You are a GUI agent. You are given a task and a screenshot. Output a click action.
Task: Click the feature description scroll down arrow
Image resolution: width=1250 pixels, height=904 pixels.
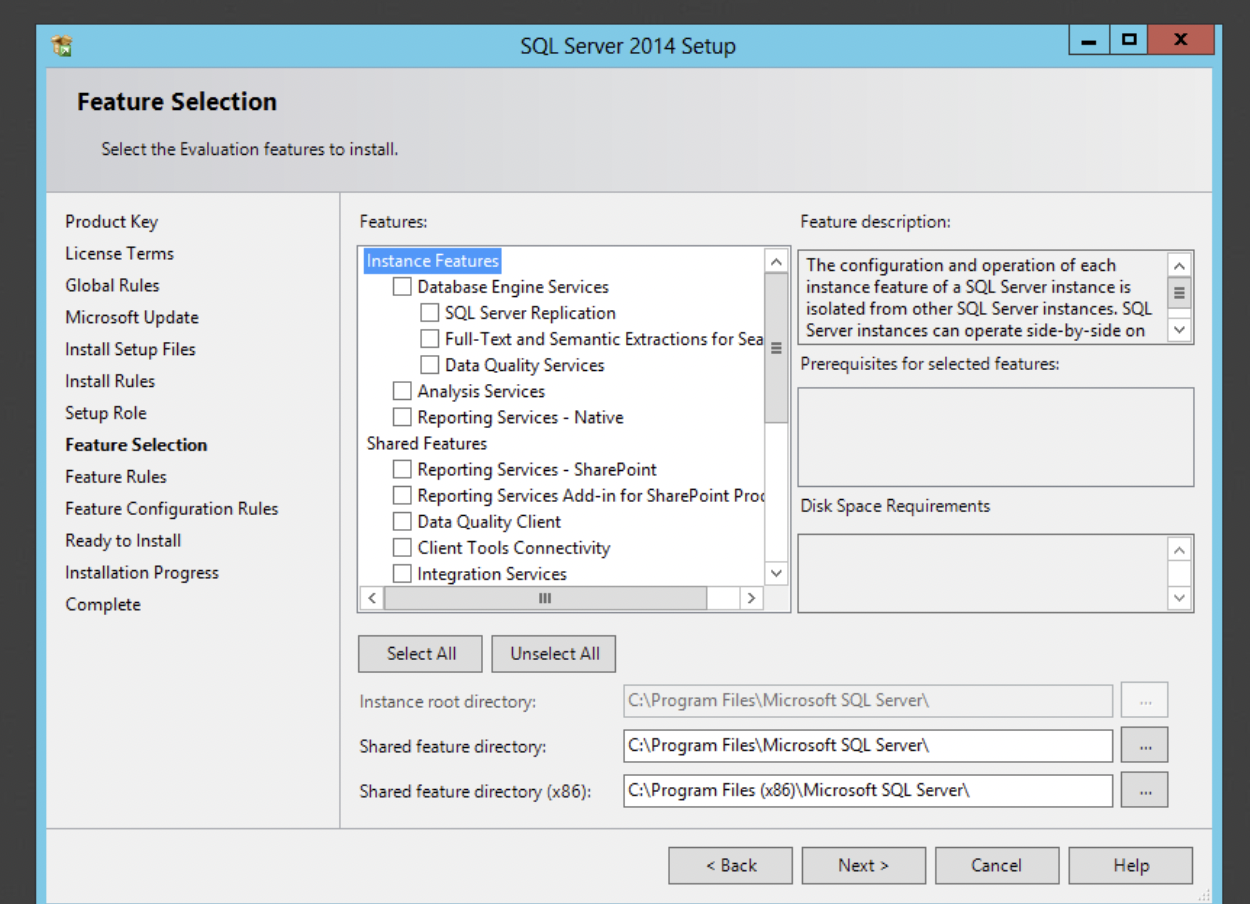click(1180, 329)
